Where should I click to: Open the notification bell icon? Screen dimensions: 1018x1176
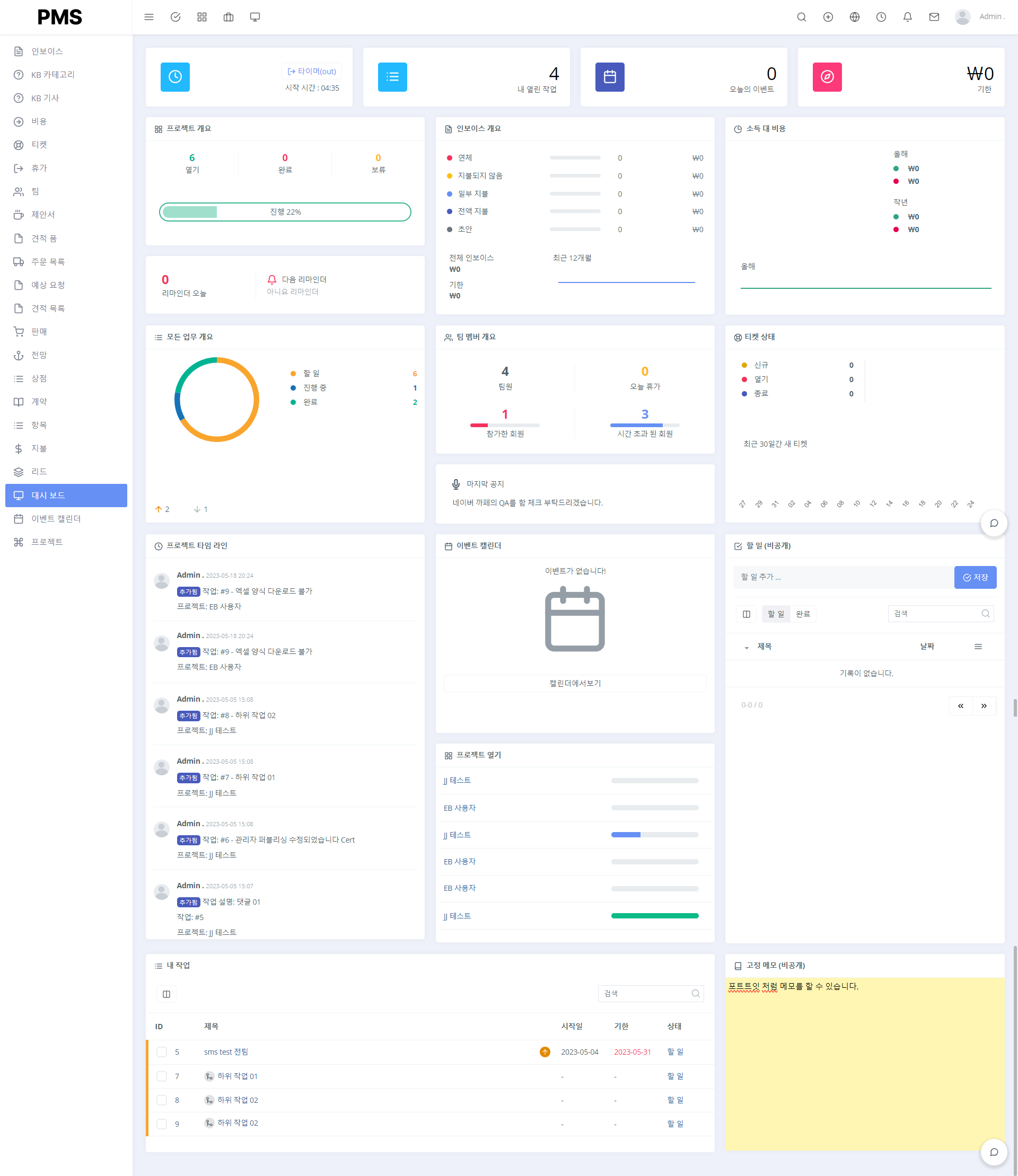(x=907, y=17)
